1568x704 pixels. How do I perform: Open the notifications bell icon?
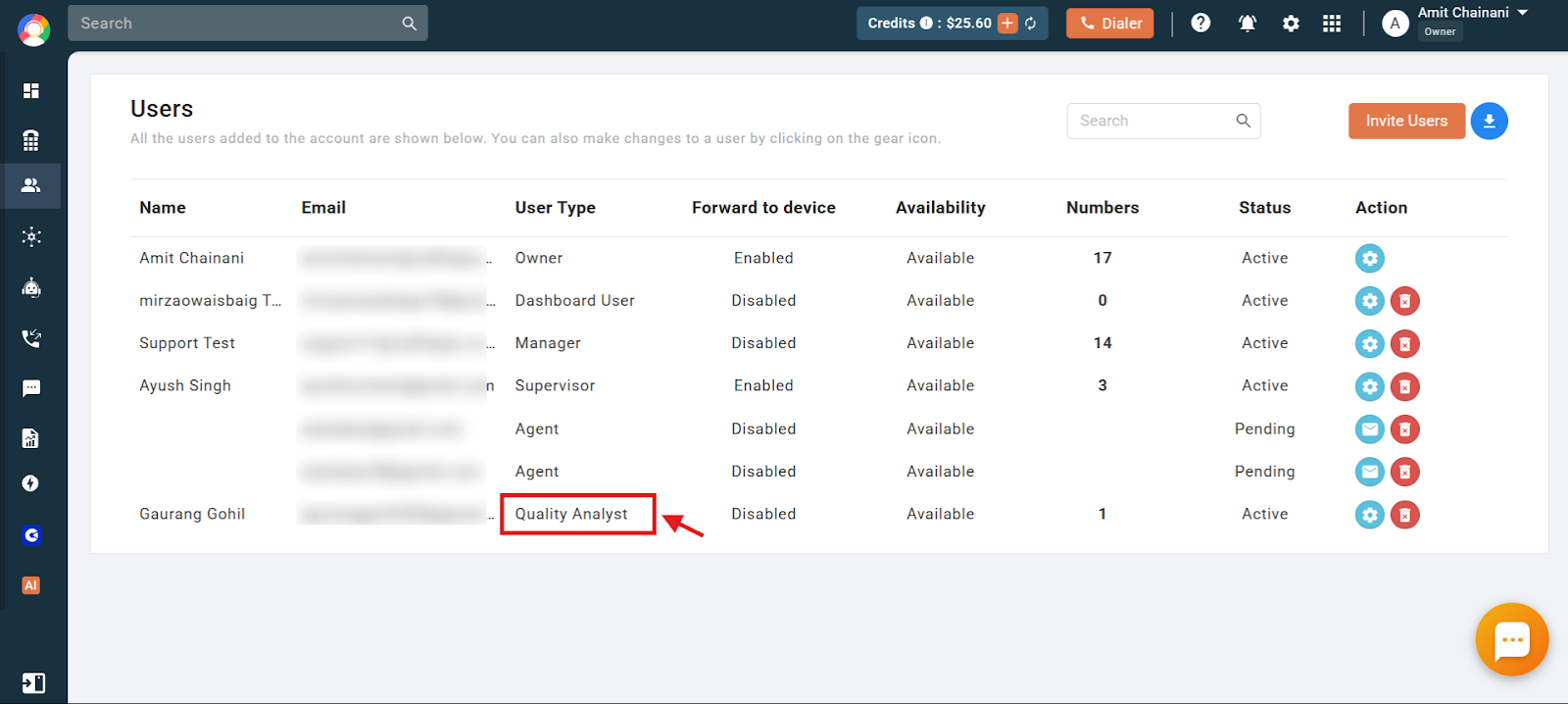point(1248,24)
